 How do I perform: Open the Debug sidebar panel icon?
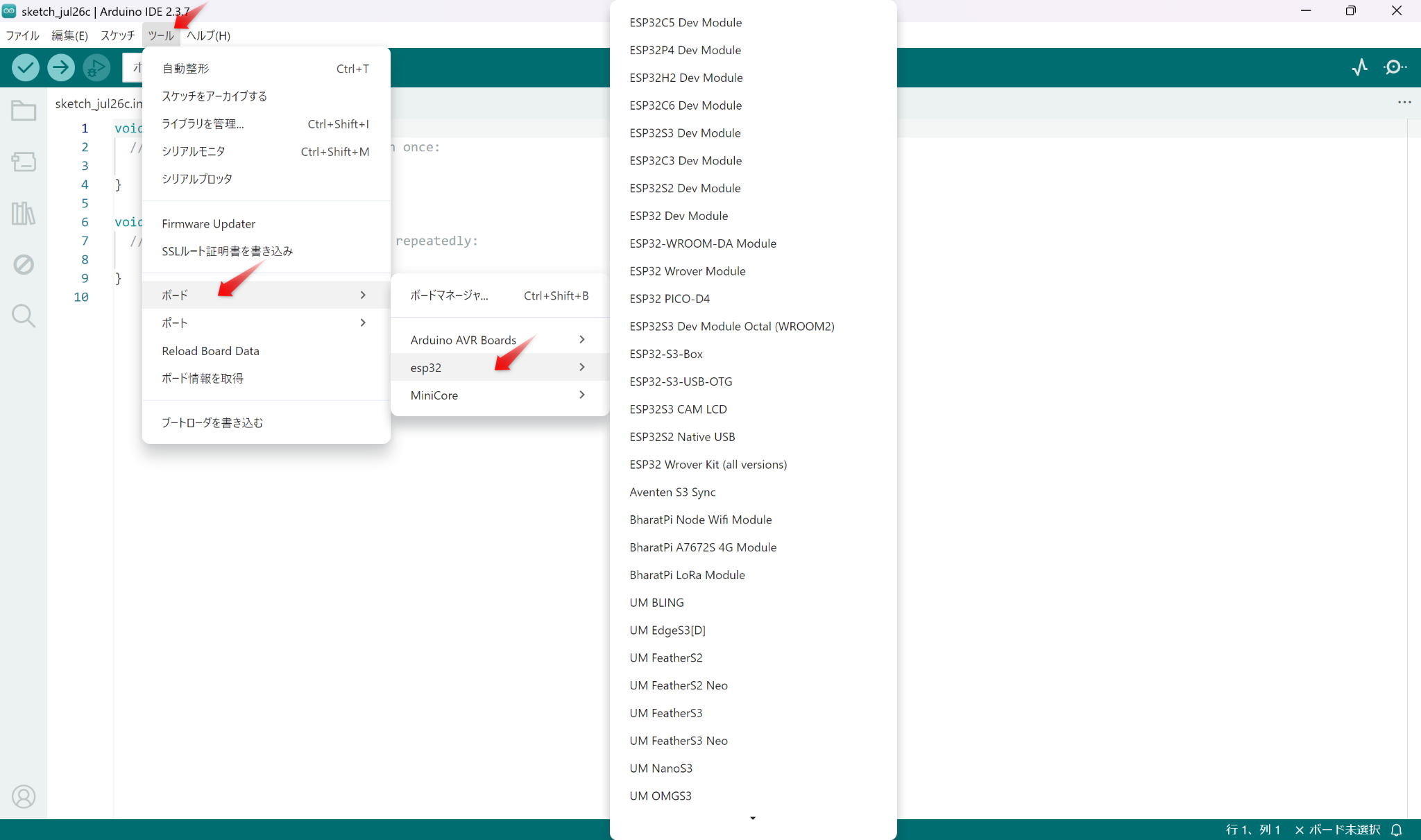pos(24,264)
